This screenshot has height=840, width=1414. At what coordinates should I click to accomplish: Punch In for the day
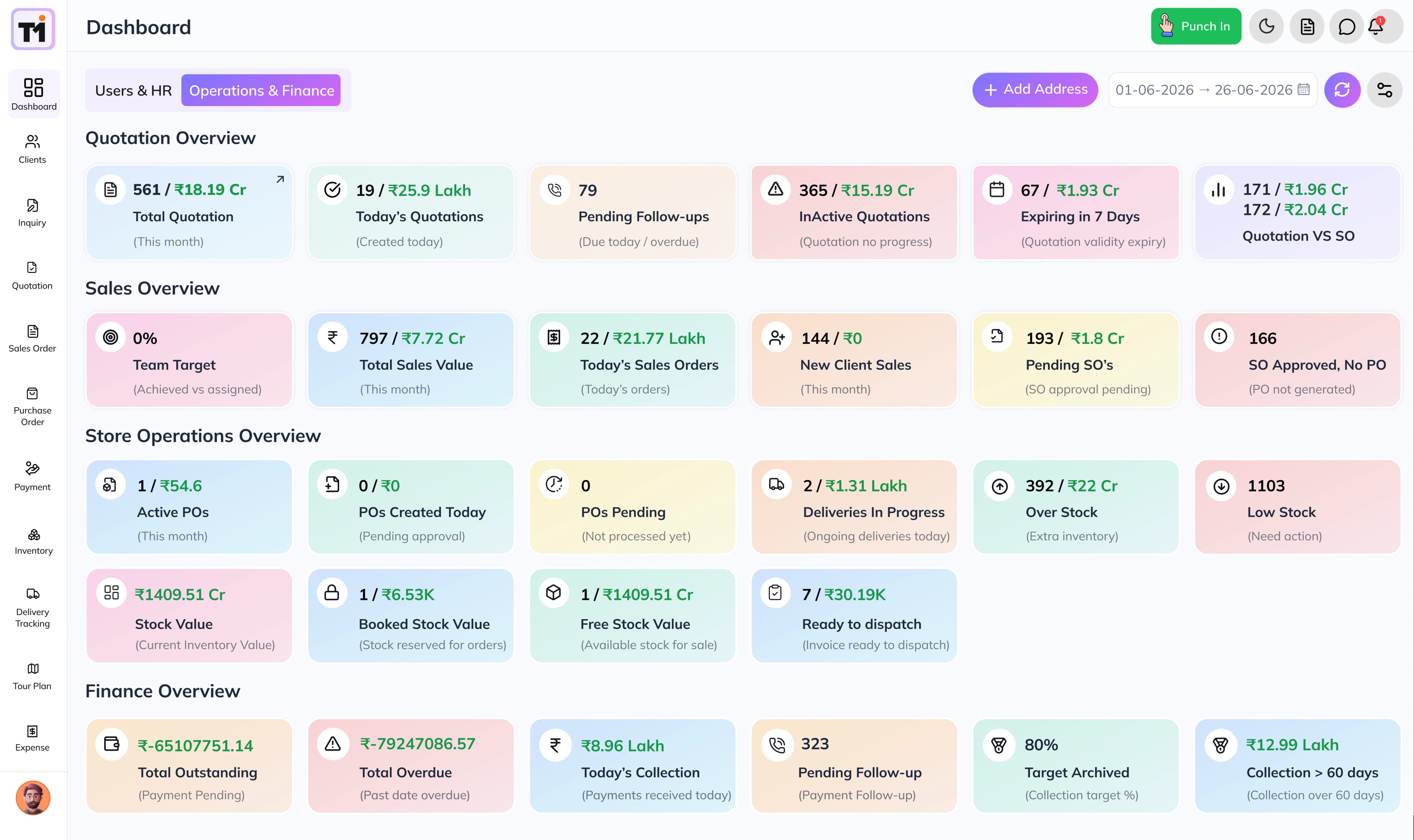click(1196, 26)
